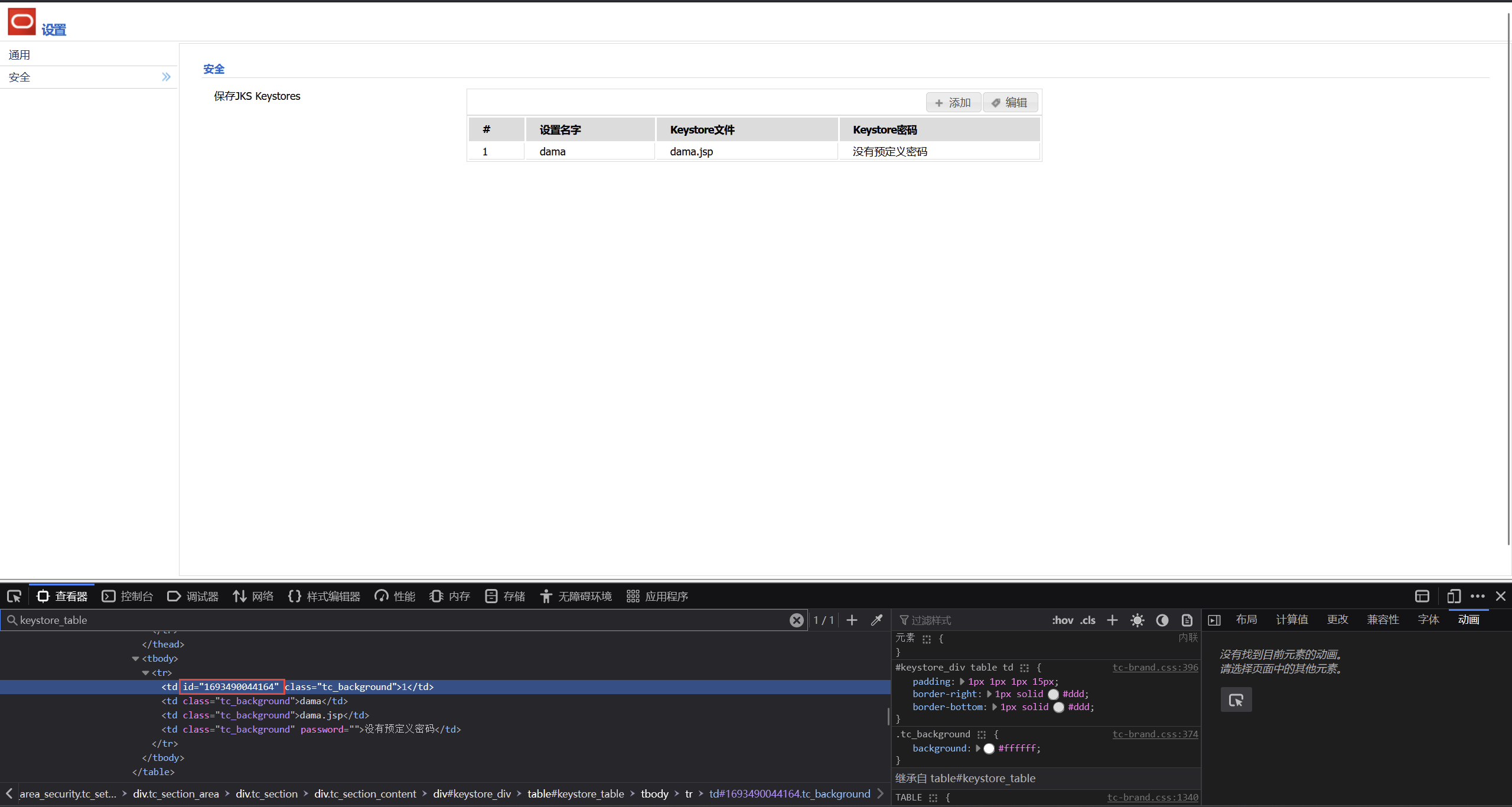
Task: Switch to the 布局 layout tab
Action: [x=1246, y=619]
